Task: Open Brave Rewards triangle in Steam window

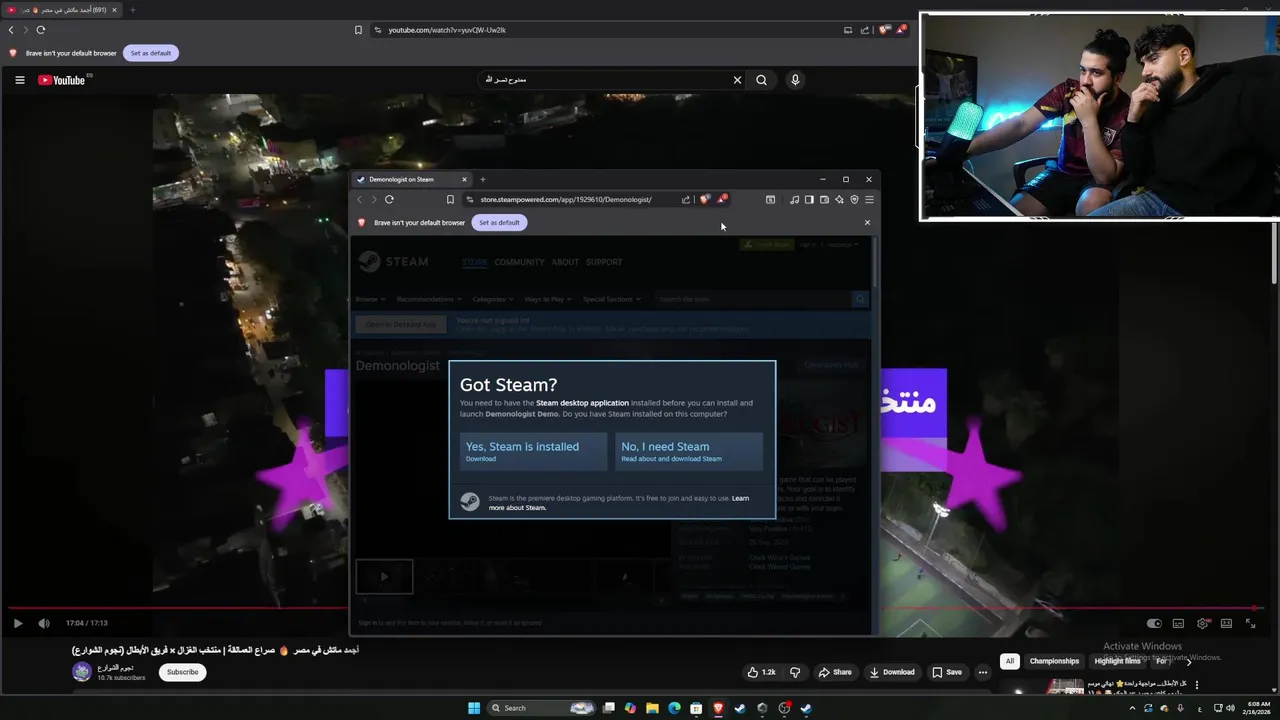Action: tap(722, 199)
